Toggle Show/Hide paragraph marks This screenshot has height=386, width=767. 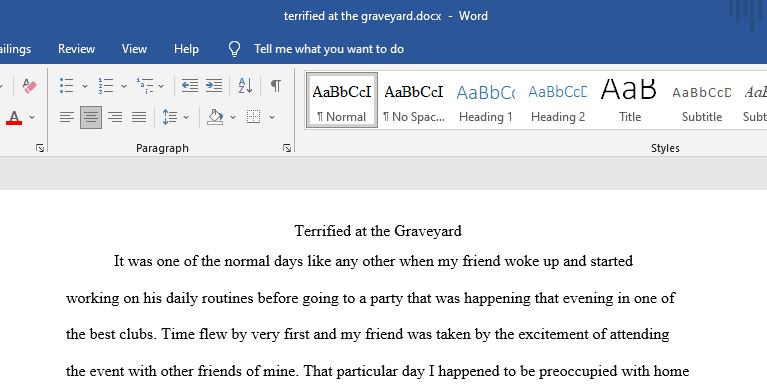point(276,86)
